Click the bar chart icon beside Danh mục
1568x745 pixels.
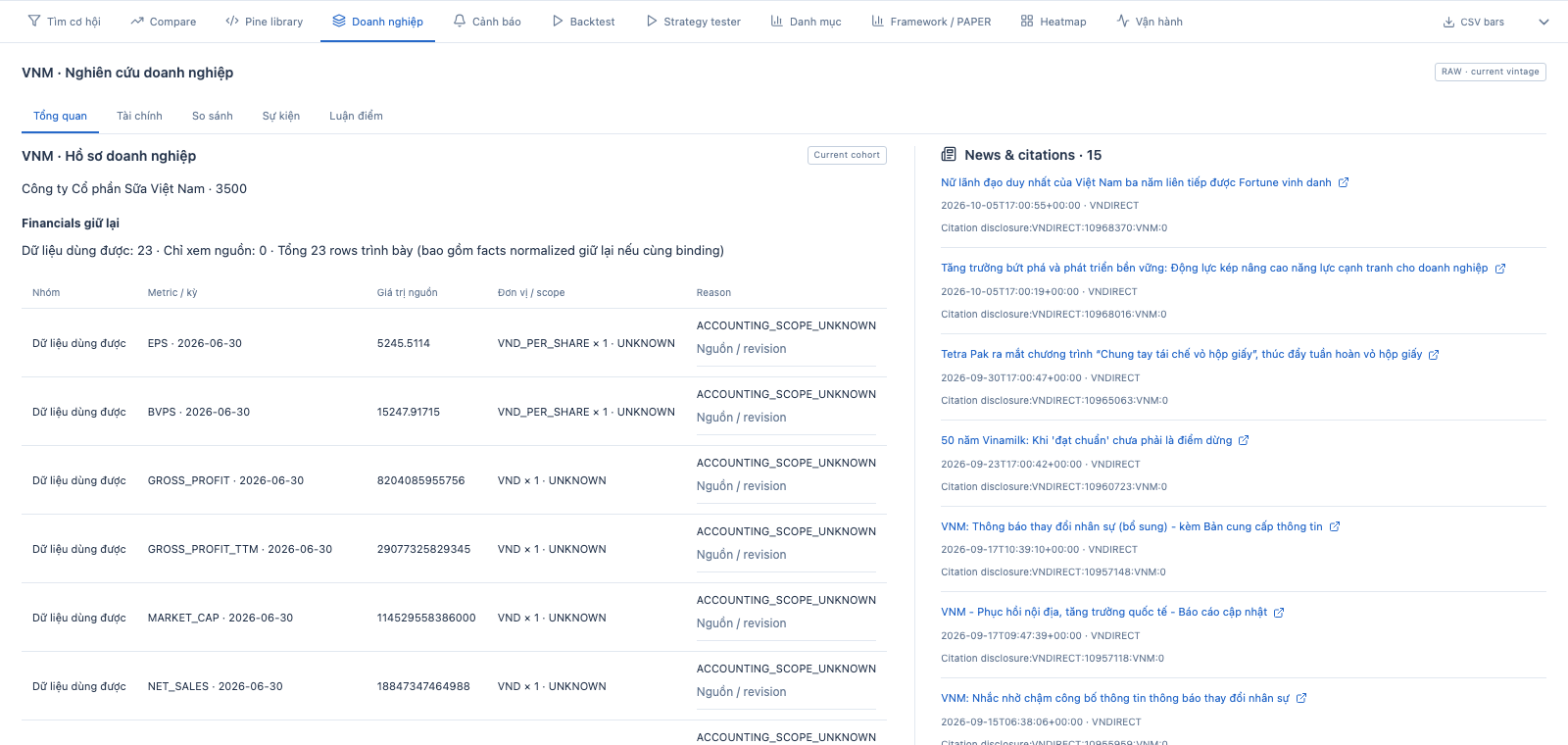(777, 21)
